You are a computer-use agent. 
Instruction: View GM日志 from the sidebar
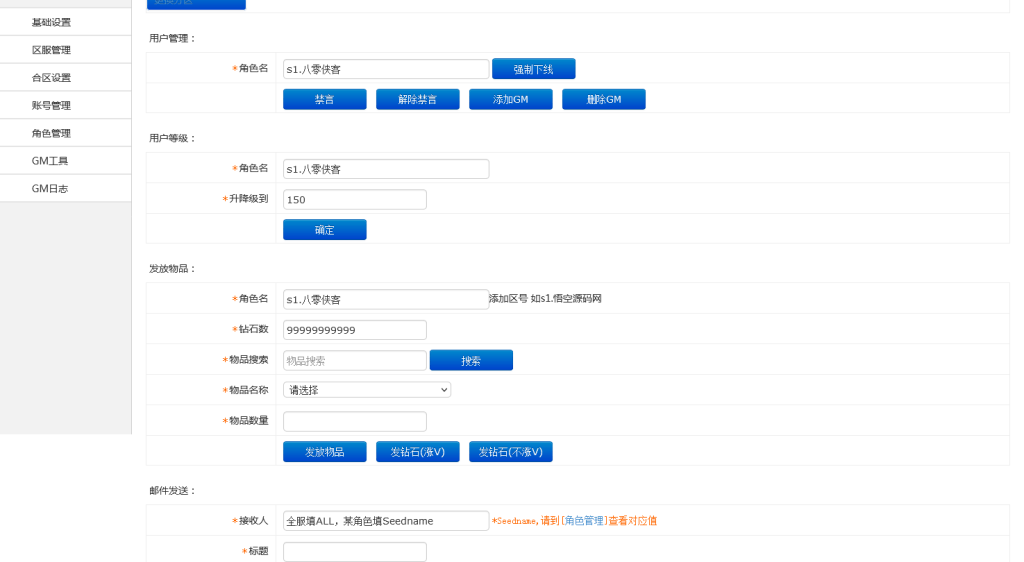(x=65, y=189)
